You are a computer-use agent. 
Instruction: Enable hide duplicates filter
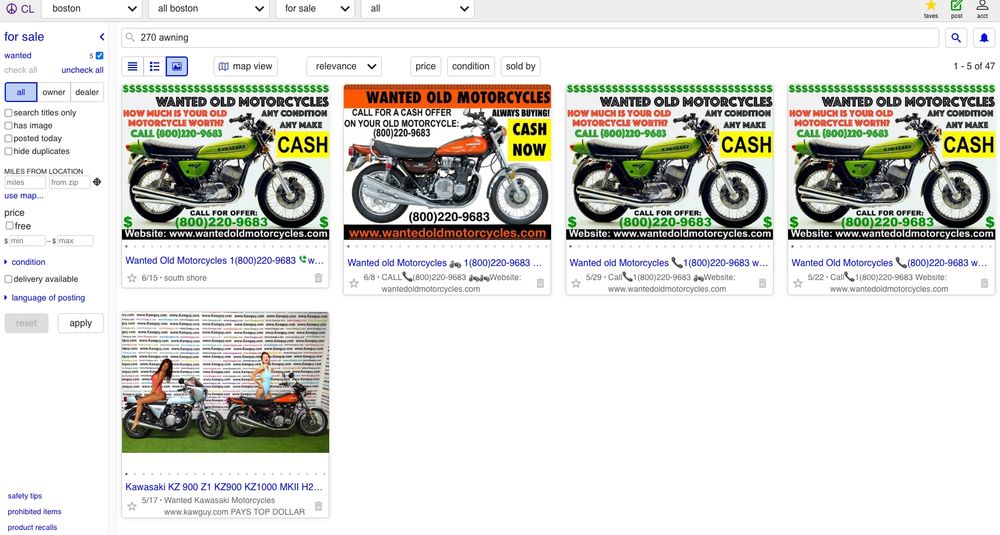pyautogui.click(x=9, y=151)
